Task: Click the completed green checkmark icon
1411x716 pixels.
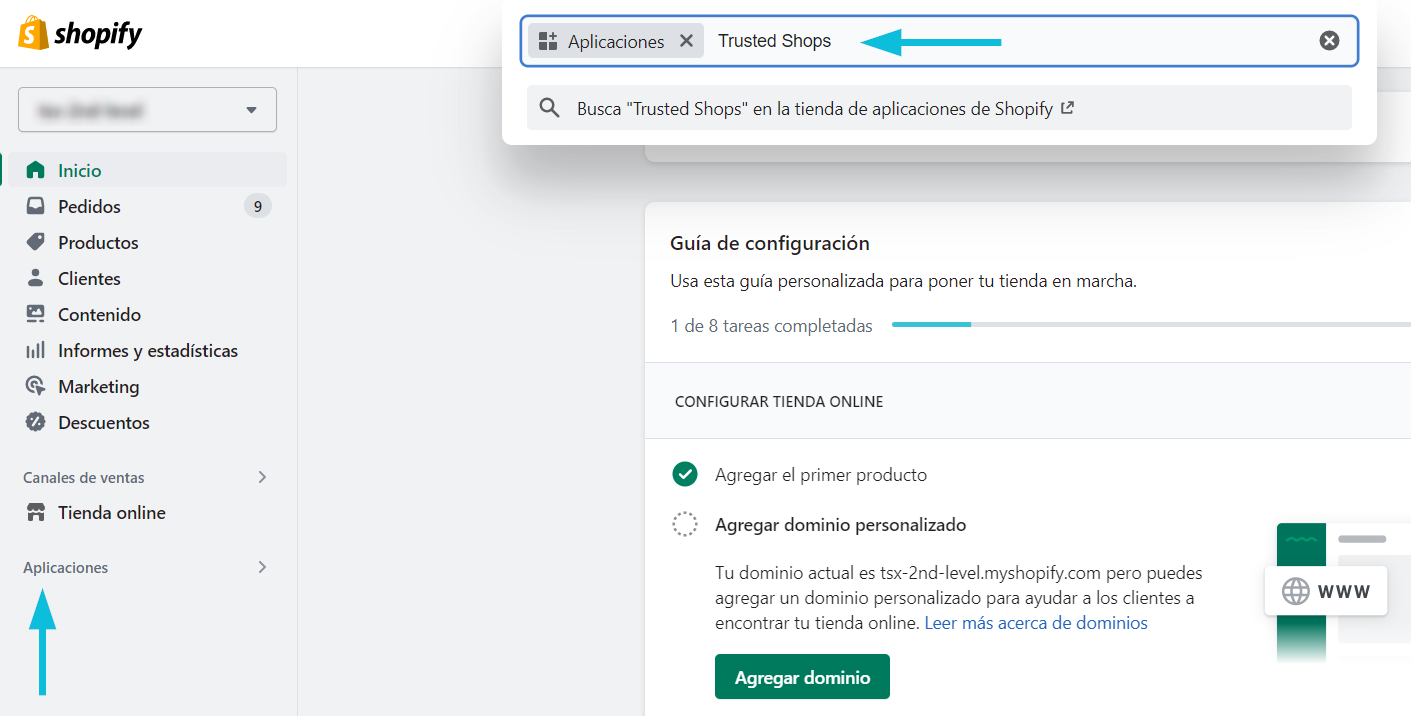Action: (x=685, y=474)
